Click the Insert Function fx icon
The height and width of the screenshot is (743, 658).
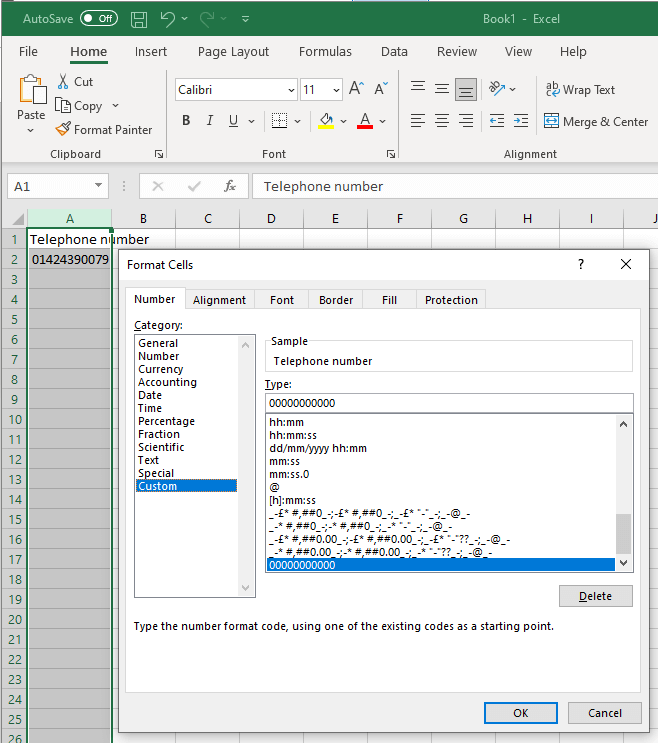230,186
